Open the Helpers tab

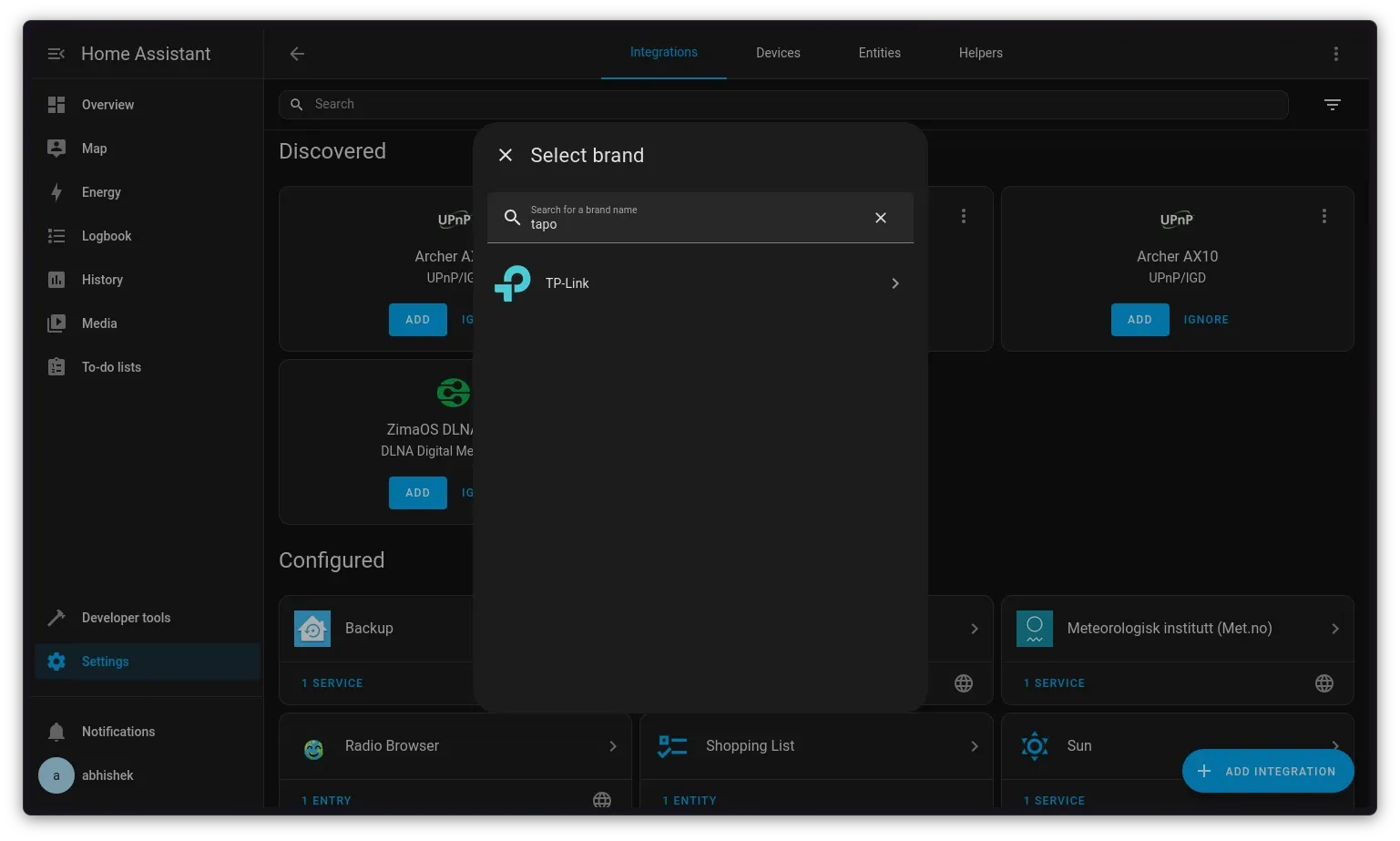980,53
